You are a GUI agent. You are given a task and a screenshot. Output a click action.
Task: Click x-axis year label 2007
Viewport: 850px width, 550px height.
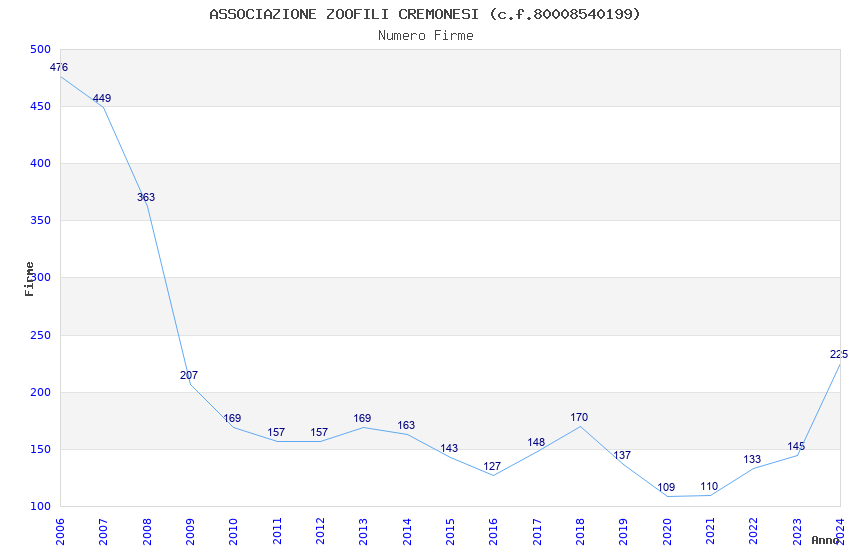pyautogui.click(x=103, y=532)
